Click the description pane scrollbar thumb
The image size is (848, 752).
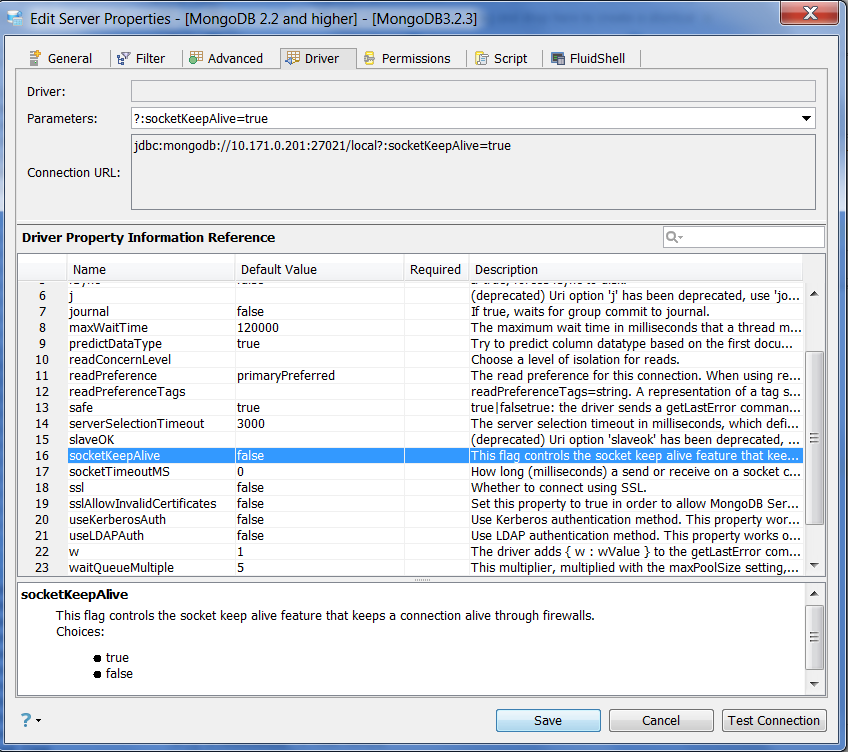[814, 637]
